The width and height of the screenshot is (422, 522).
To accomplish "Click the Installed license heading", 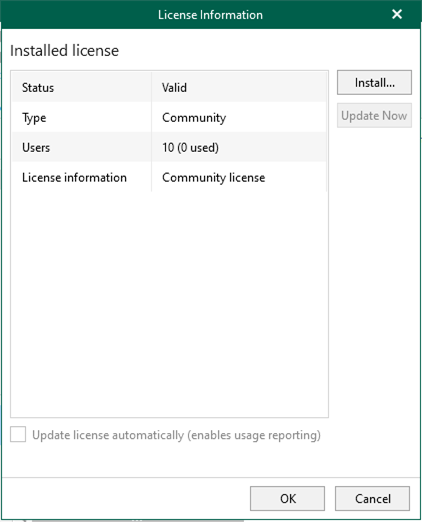I will point(64,51).
